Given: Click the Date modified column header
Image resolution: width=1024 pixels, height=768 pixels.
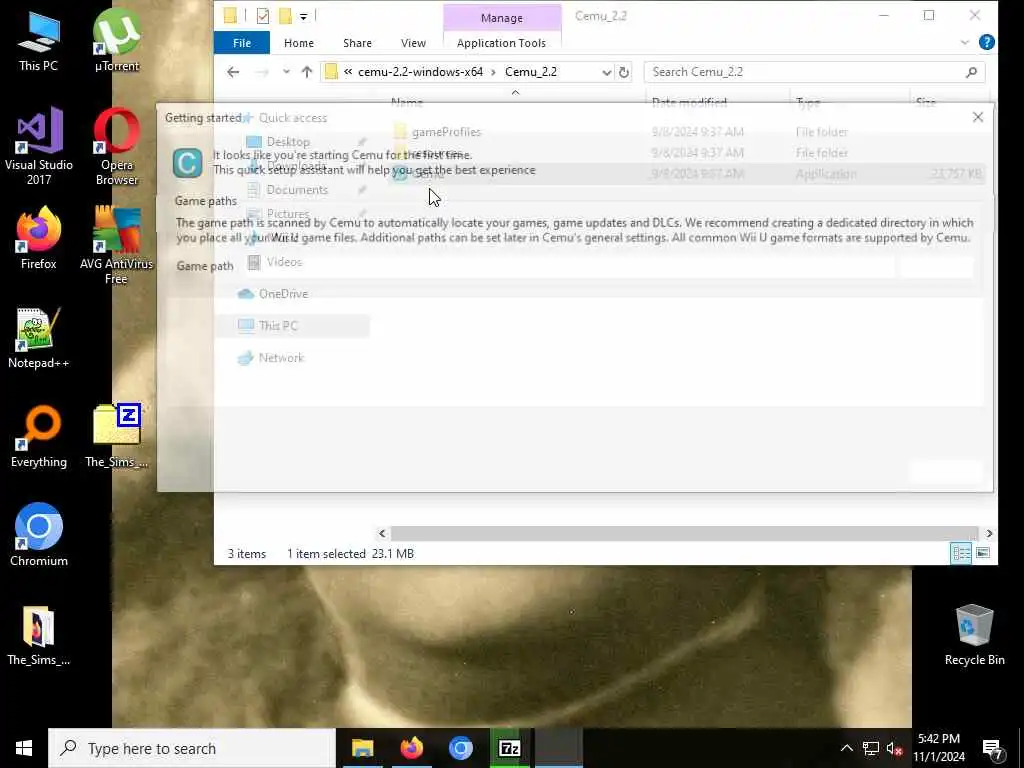Looking at the screenshot, I should point(689,102).
